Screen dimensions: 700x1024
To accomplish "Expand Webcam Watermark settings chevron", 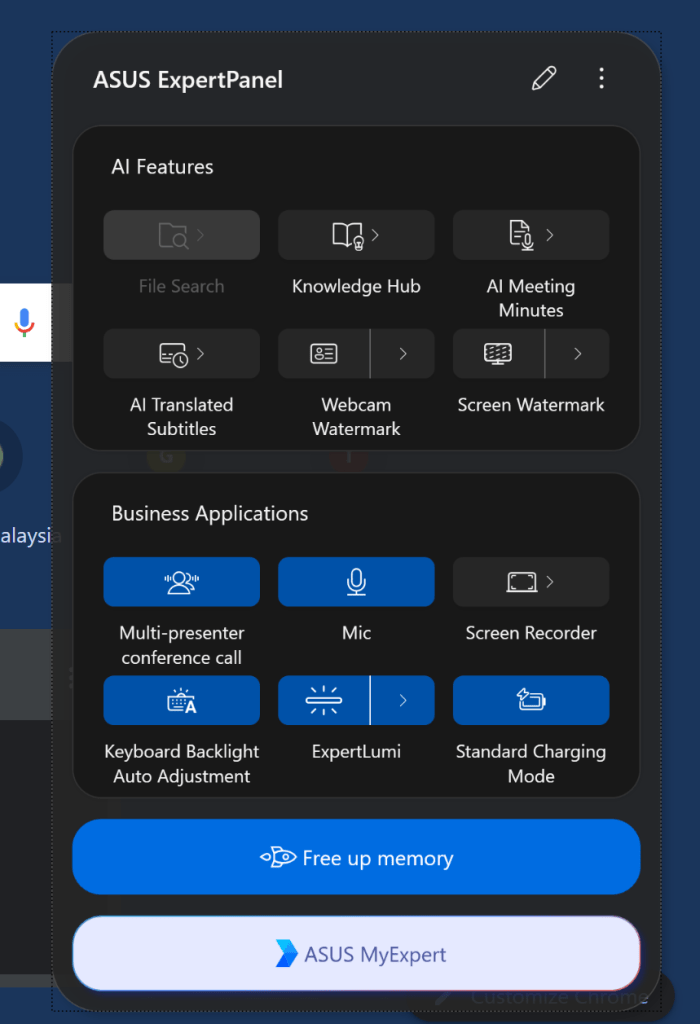I will [x=403, y=353].
